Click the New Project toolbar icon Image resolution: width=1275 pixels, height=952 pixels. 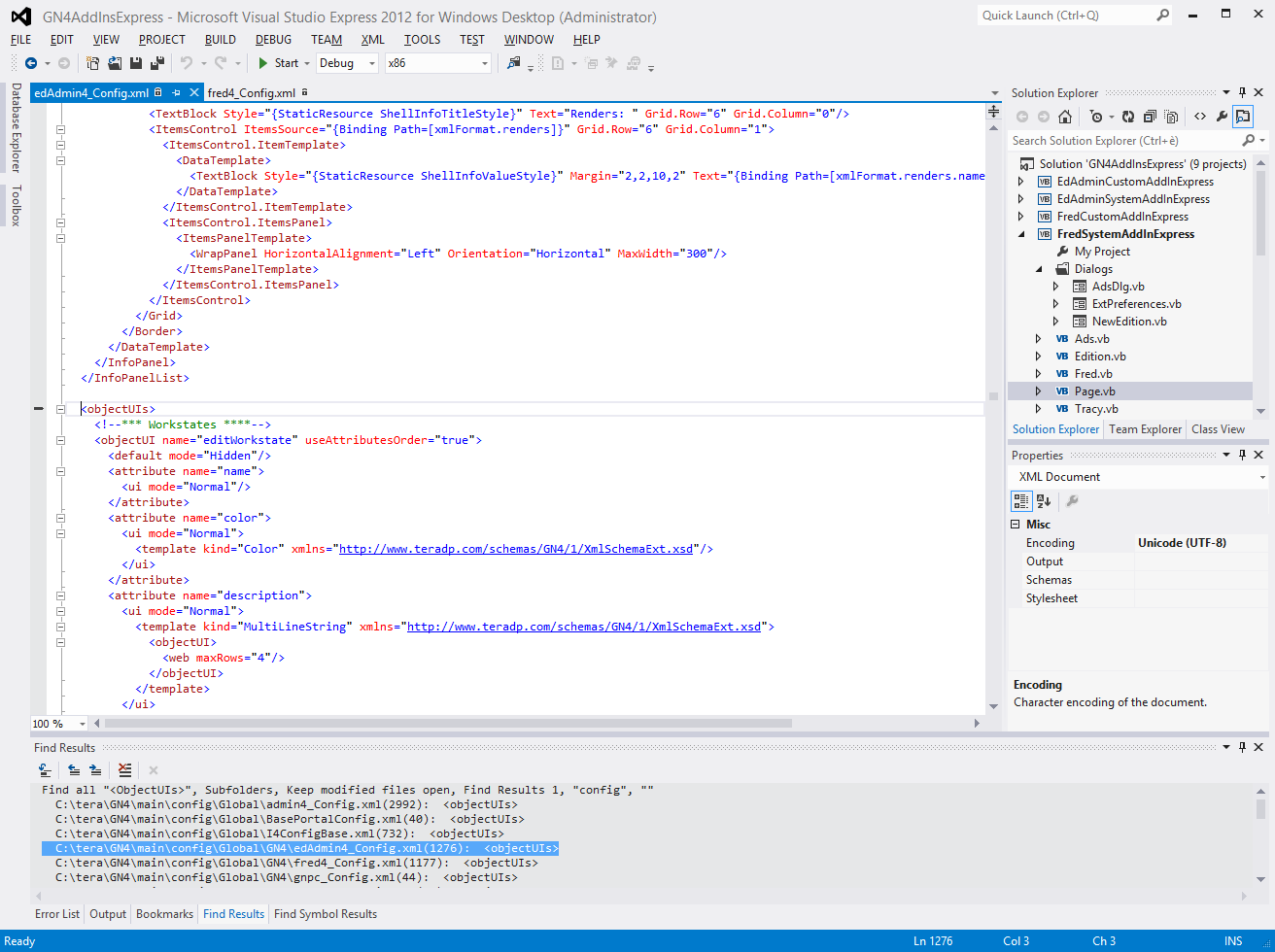93,63
